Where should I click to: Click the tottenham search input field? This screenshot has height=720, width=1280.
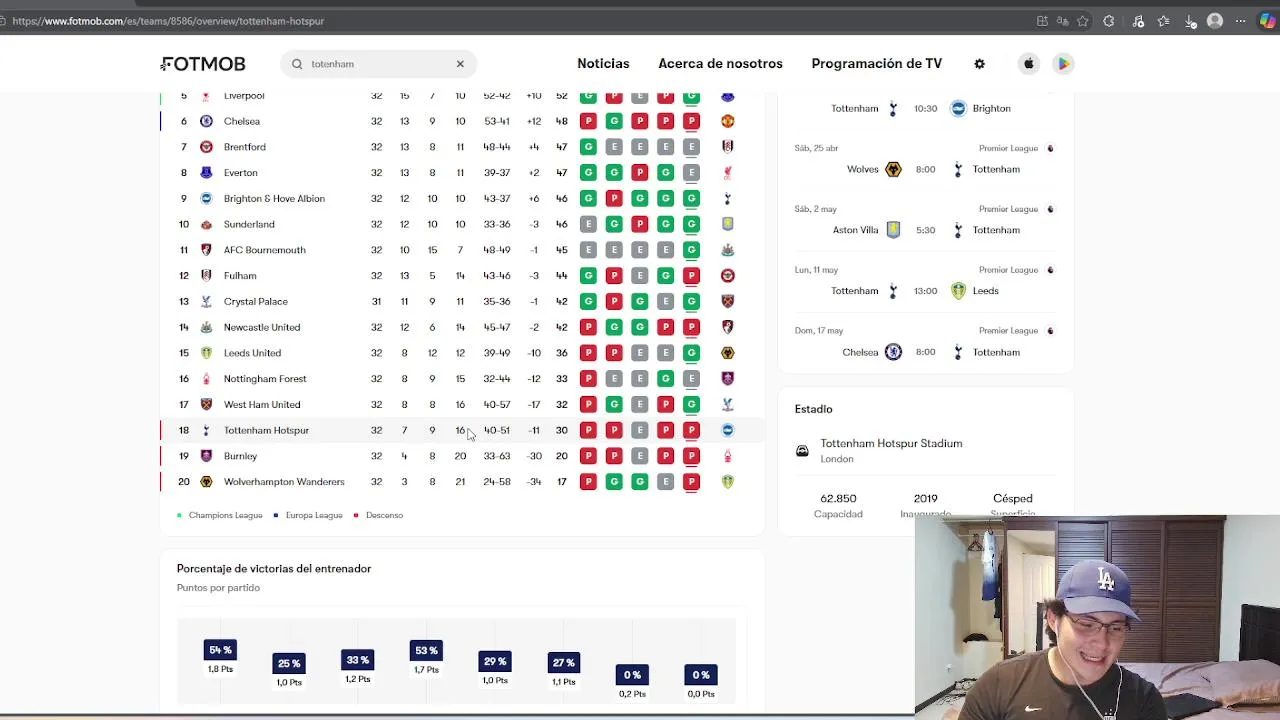click(379, 64)
